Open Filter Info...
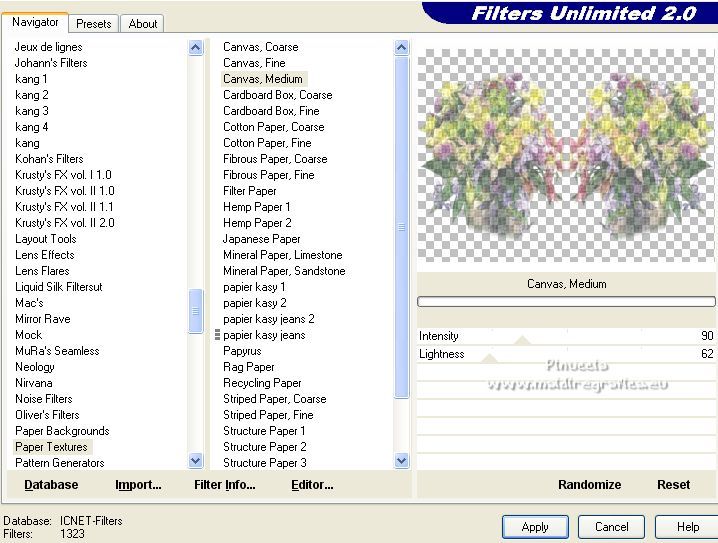Screen dimensions: 718x543 tap(224, 484)
